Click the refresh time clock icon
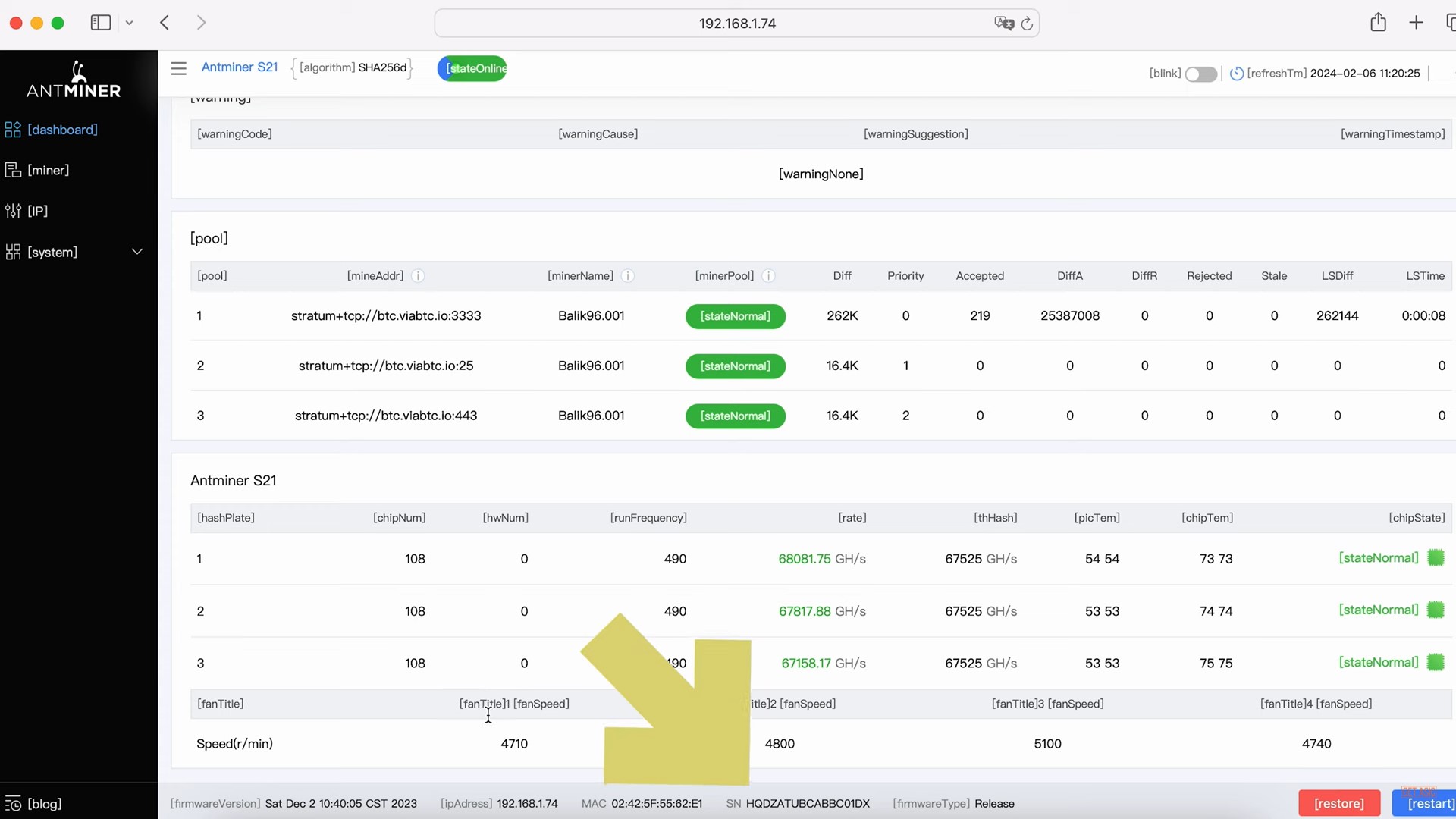1456x819 pixels. (1236, 74)
